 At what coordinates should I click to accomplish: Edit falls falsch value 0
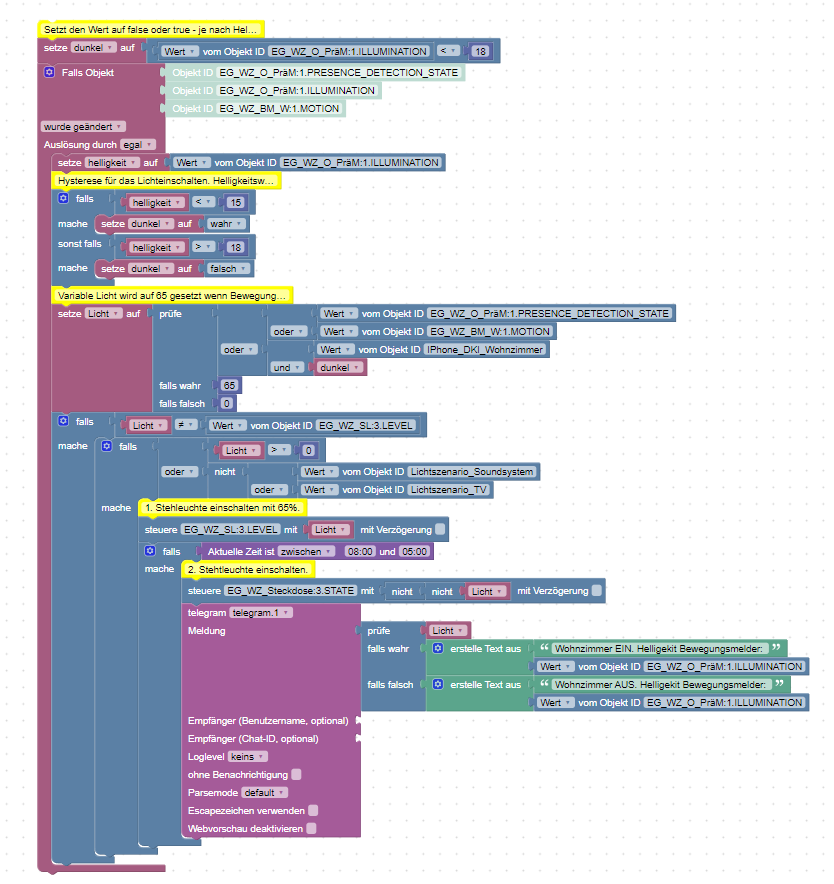(227, 404)
